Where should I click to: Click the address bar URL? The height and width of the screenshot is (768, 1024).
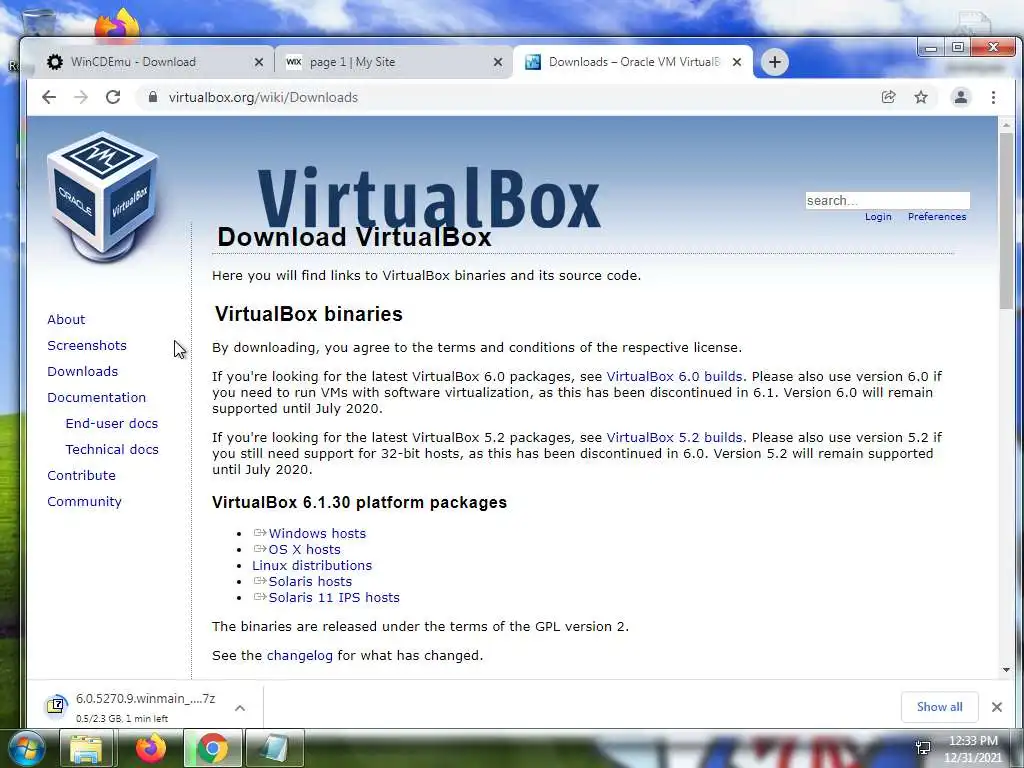tap(263, 97)
